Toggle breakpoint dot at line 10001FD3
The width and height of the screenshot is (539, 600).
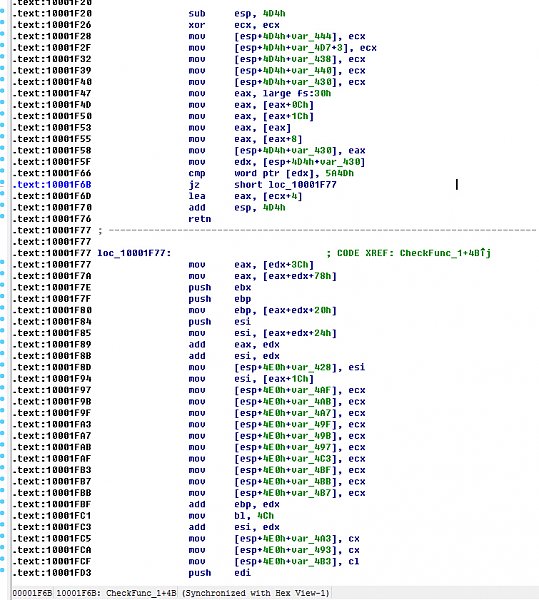coord(2,571)
